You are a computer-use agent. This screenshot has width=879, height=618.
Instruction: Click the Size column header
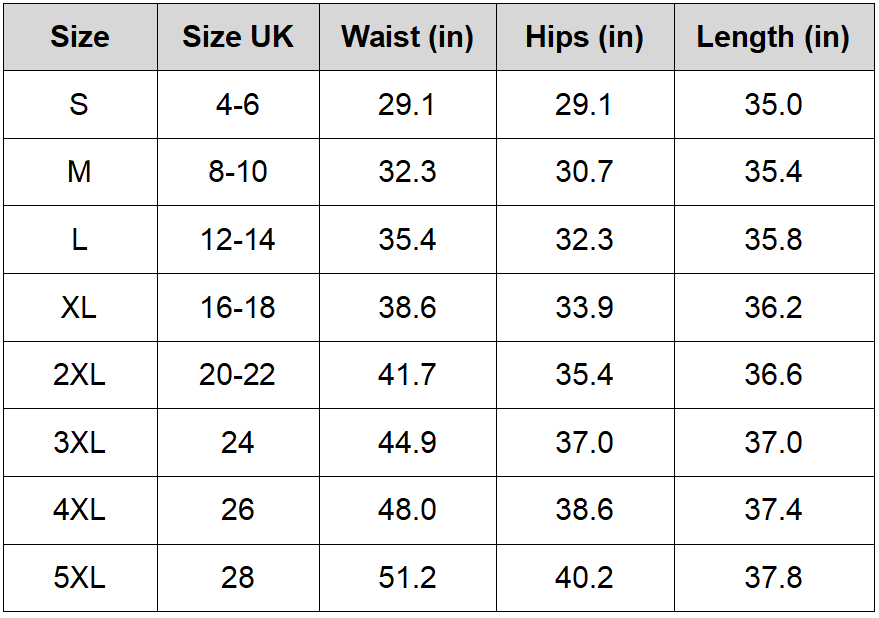[80, 37]
